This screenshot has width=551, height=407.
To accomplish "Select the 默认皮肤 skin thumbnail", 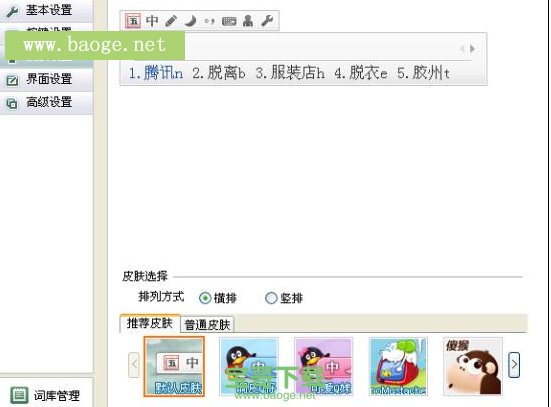I will (174, 367).
